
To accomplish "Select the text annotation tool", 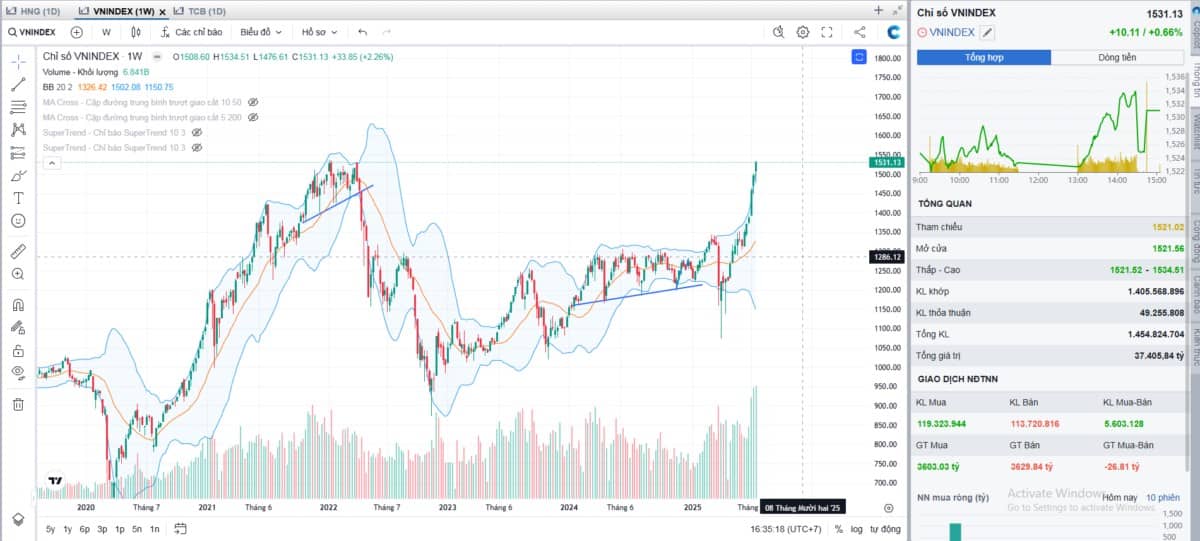I will coord(18,197).
